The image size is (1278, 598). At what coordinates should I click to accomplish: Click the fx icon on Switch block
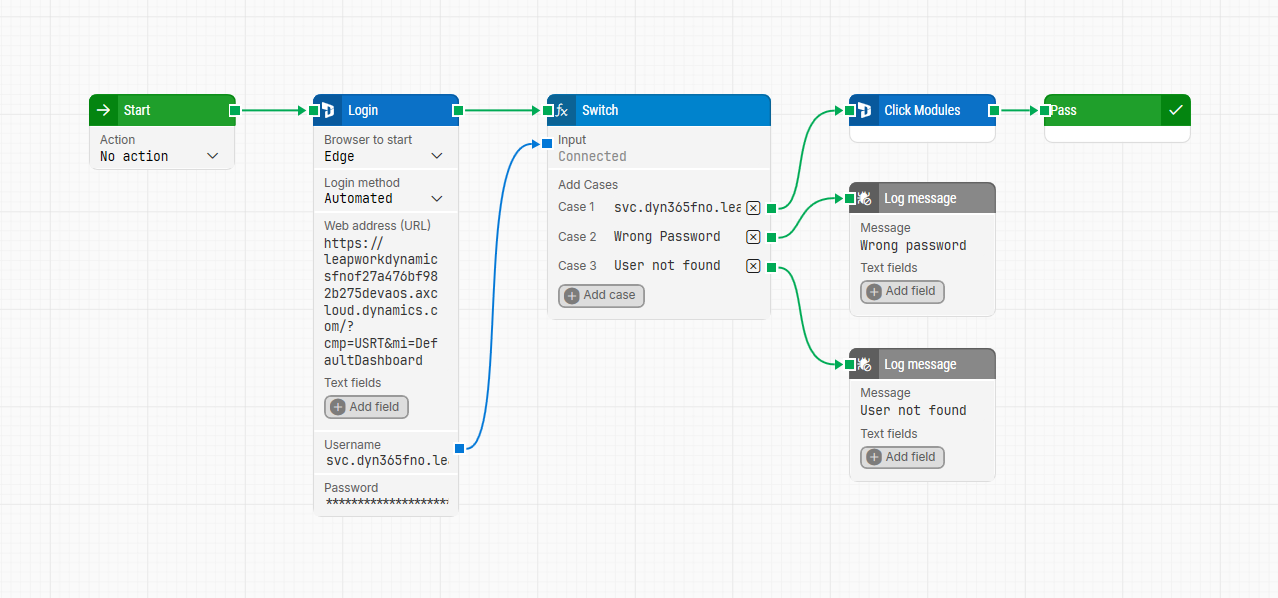(562, 110)
